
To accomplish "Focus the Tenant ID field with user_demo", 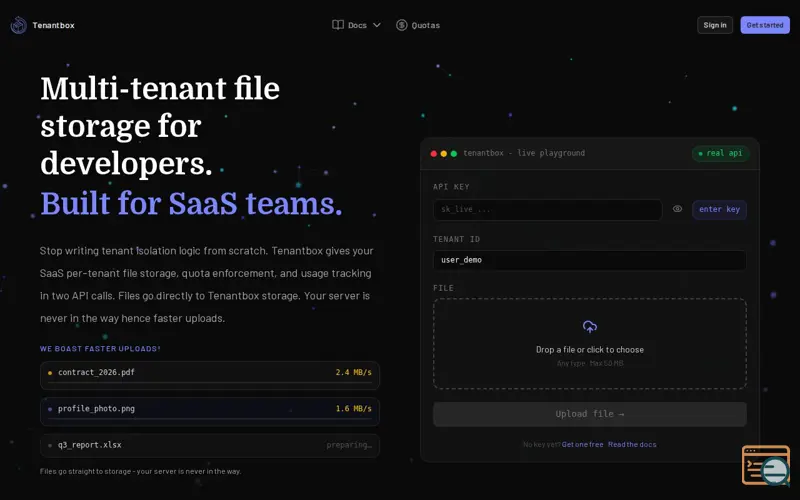I will tap(589, 260).
